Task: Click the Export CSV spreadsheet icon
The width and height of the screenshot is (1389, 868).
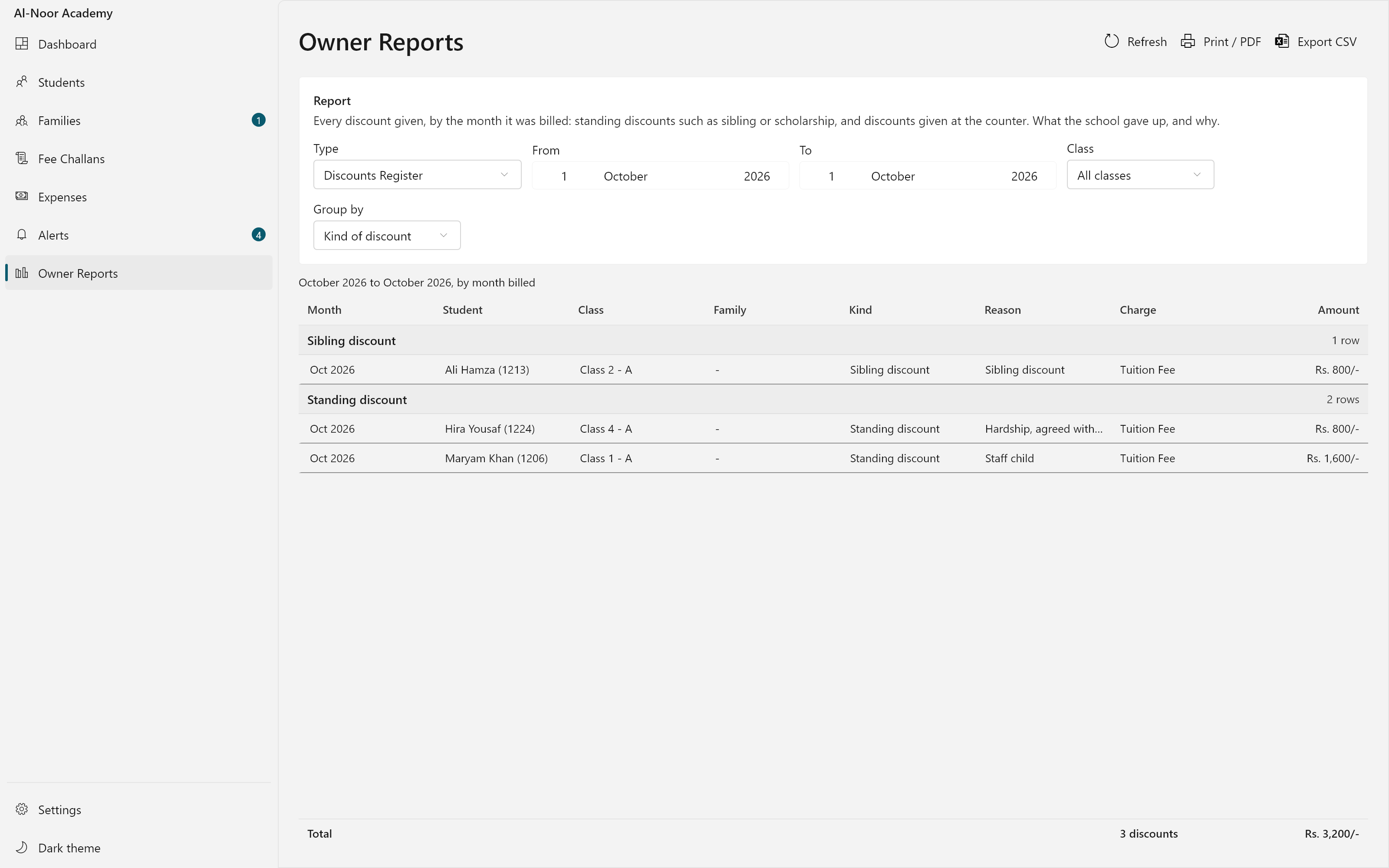Action: 1282,41
